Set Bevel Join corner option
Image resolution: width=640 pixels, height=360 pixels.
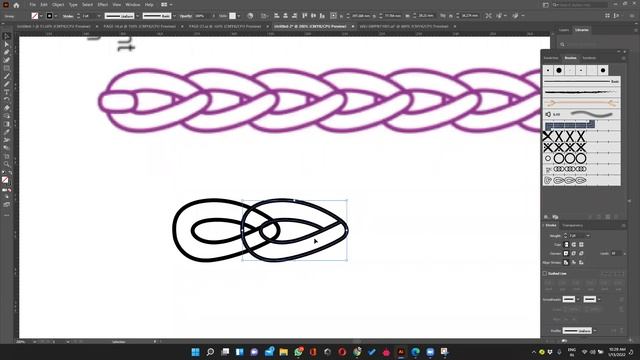coord(581,253)
